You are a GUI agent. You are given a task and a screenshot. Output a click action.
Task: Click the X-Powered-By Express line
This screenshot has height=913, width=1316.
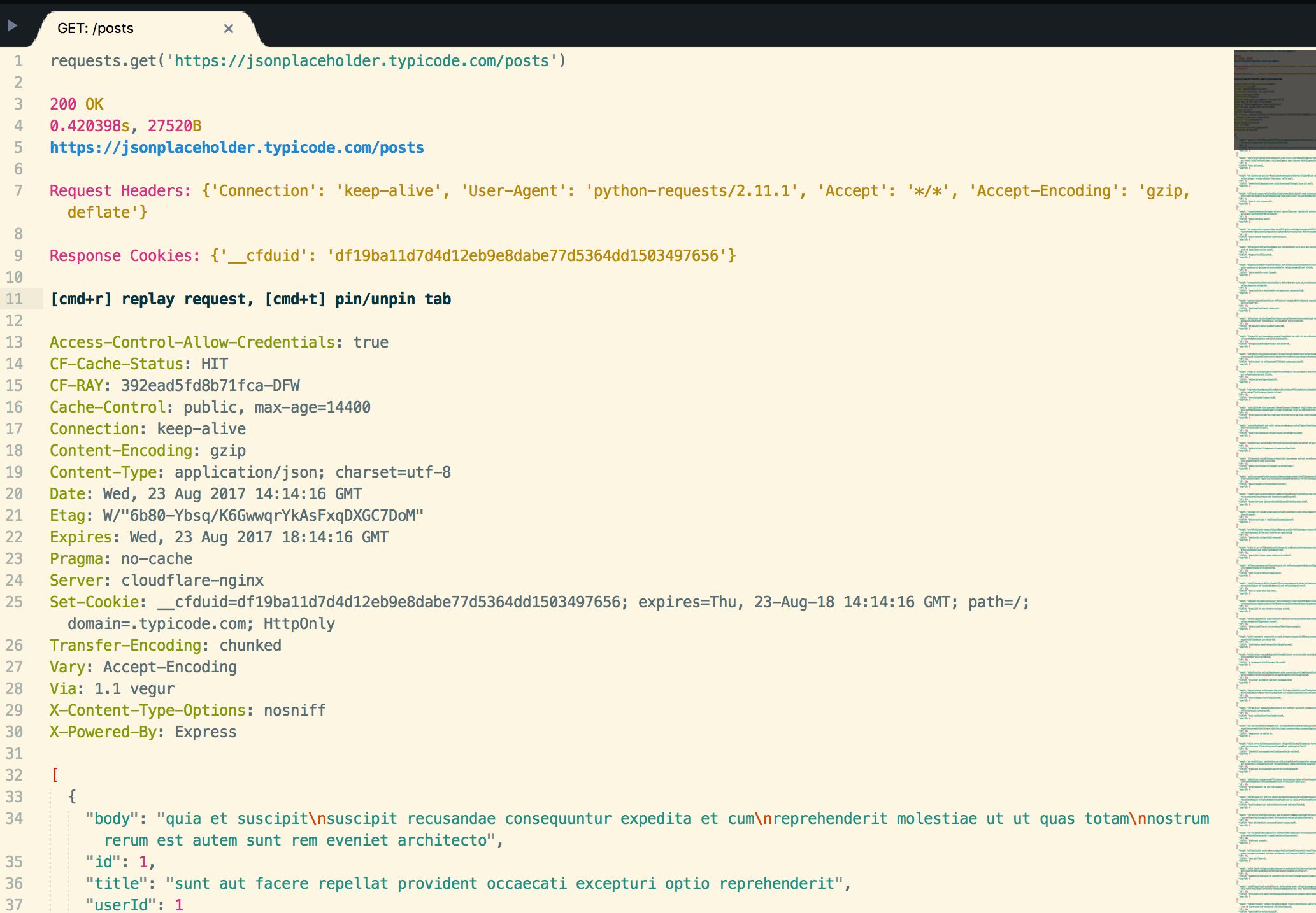coord(143,732)
